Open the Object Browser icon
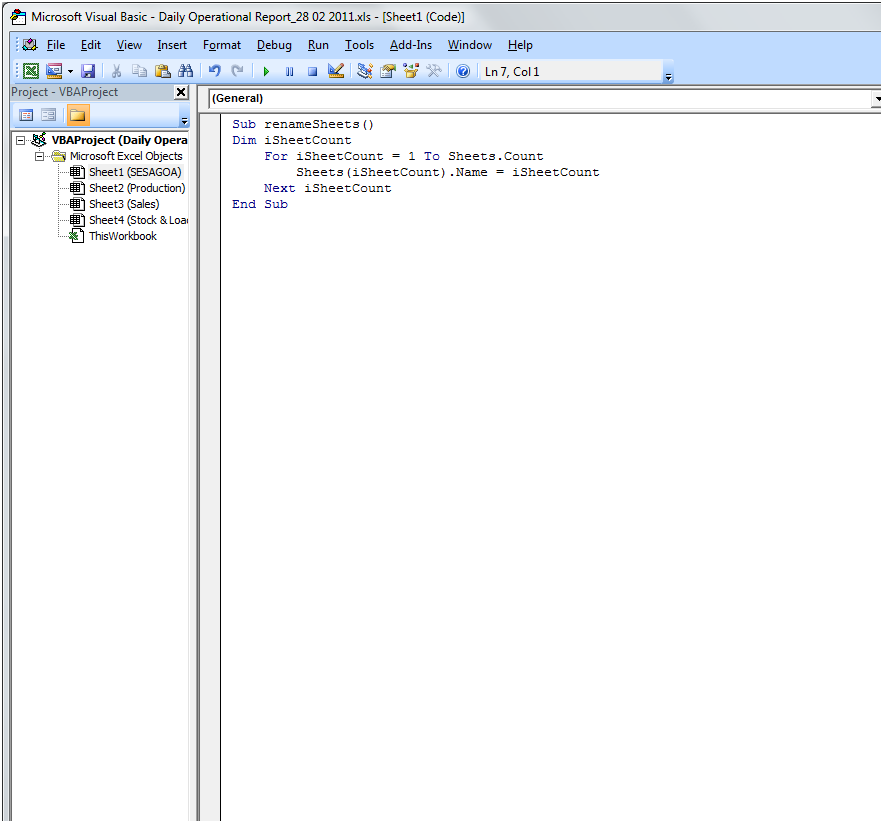This screenshot has width=883, height=823. [410, 71]
